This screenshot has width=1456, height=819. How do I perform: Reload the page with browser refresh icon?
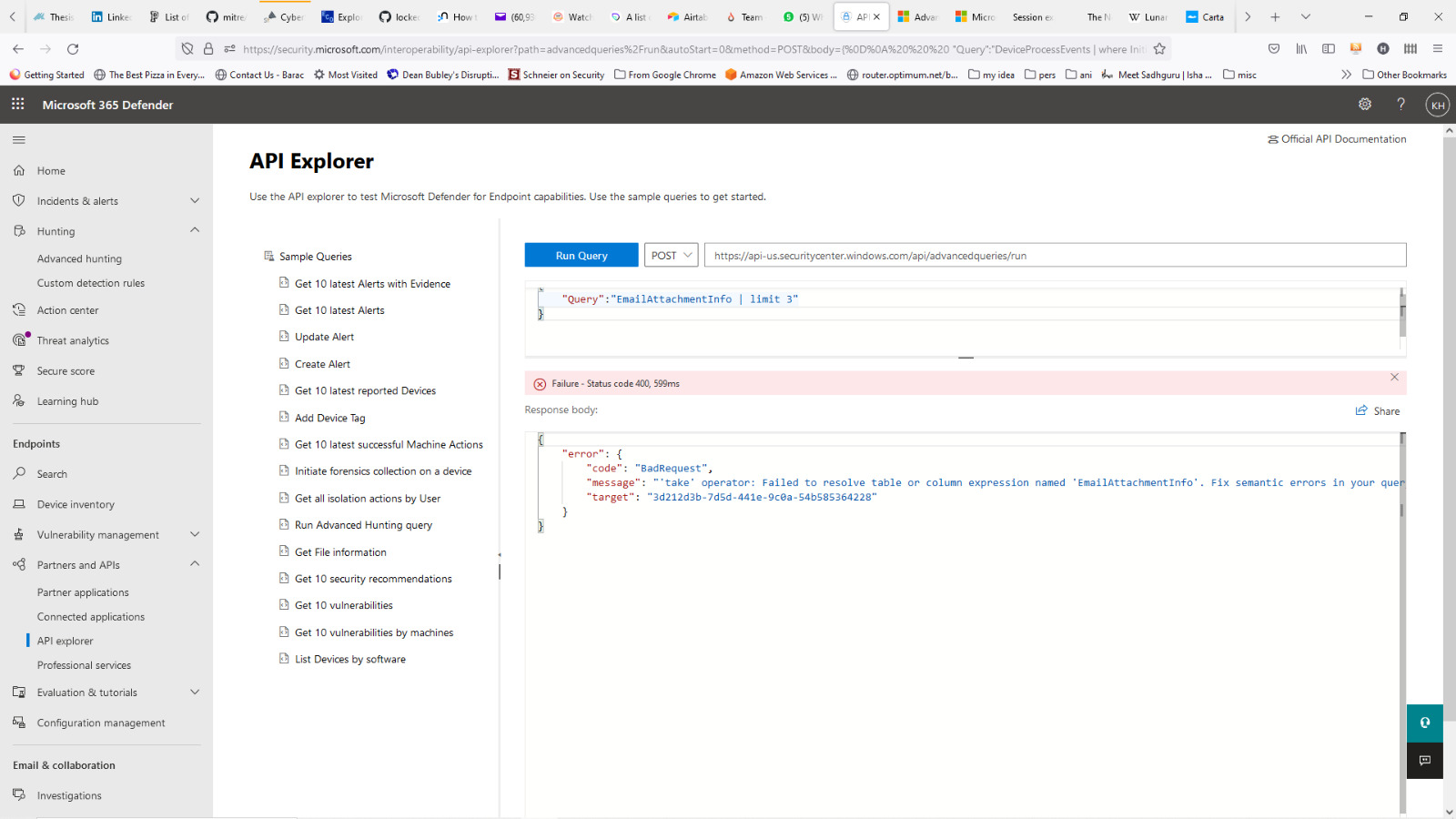[73, 49]
